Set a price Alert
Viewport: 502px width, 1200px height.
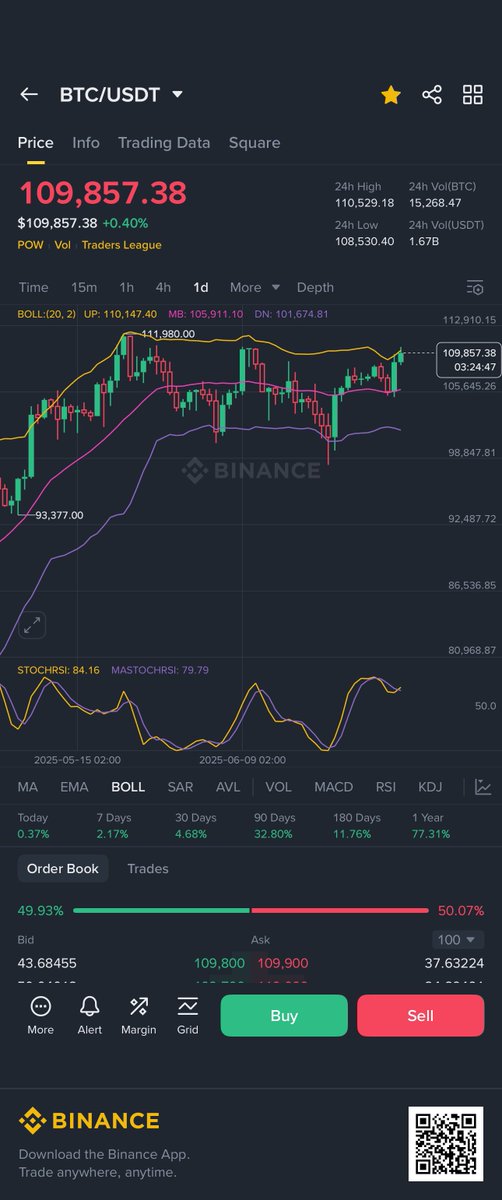[90, 1015]
